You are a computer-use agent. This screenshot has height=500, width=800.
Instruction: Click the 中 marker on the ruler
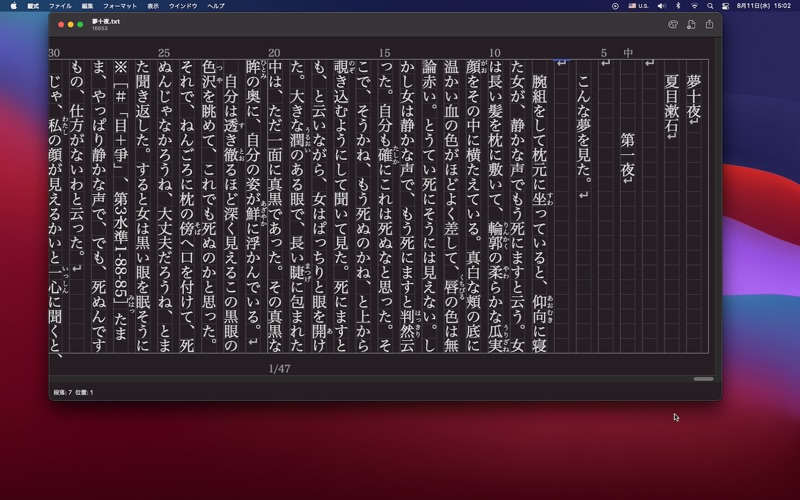click(x=628, y=53)
